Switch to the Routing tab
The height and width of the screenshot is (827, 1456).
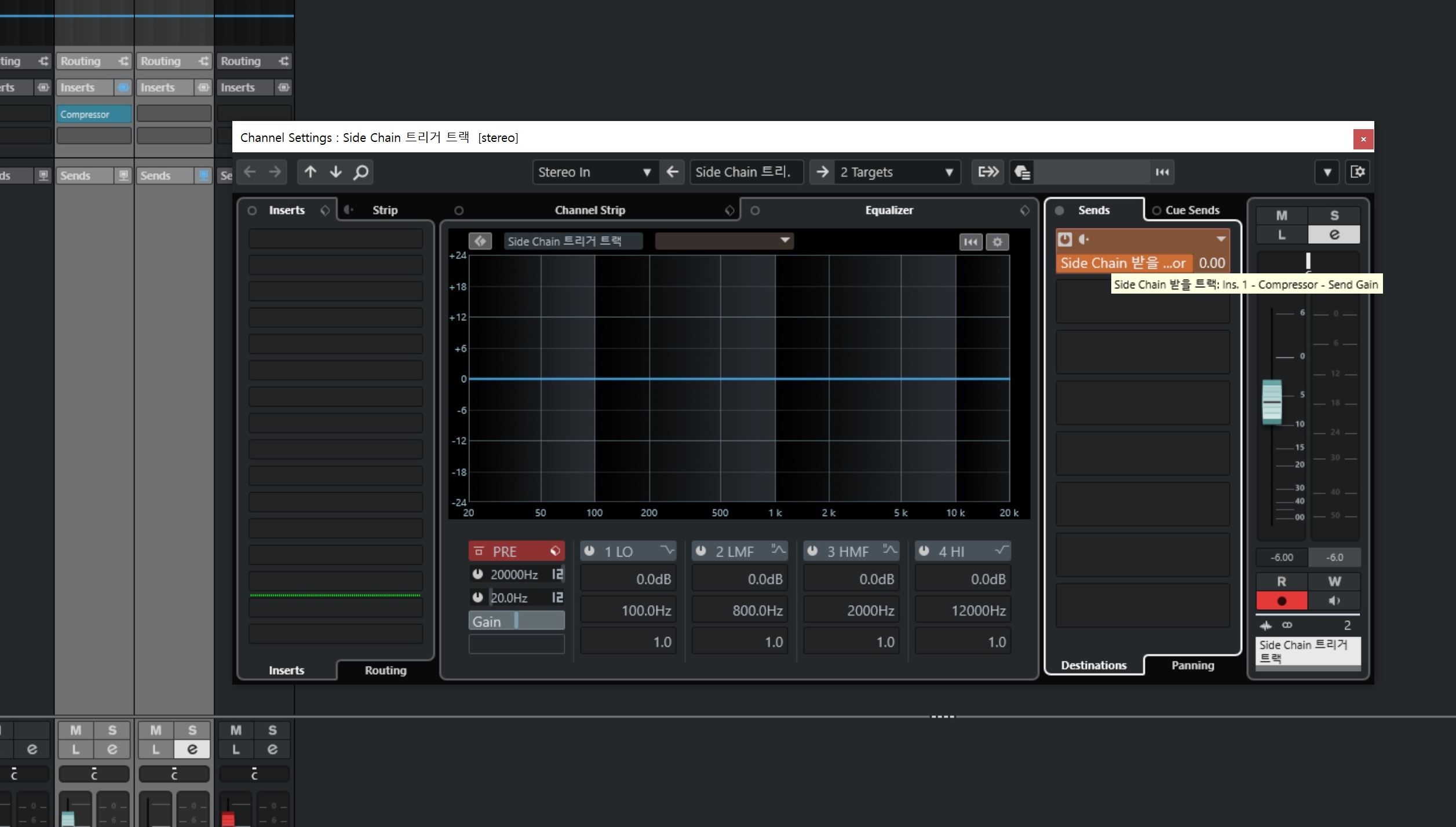point(385,670)
